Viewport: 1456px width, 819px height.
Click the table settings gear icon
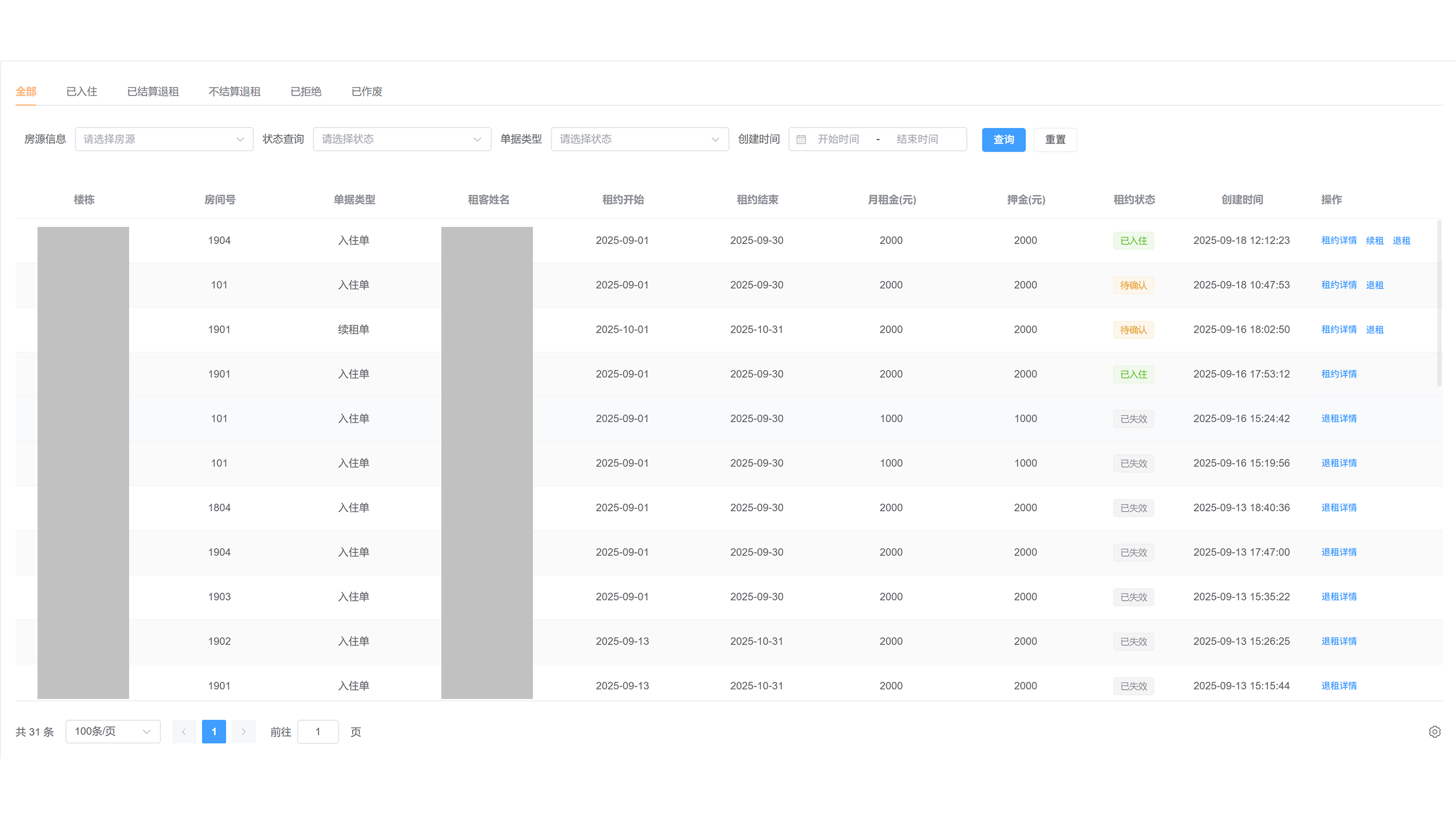coord(1434,732)
